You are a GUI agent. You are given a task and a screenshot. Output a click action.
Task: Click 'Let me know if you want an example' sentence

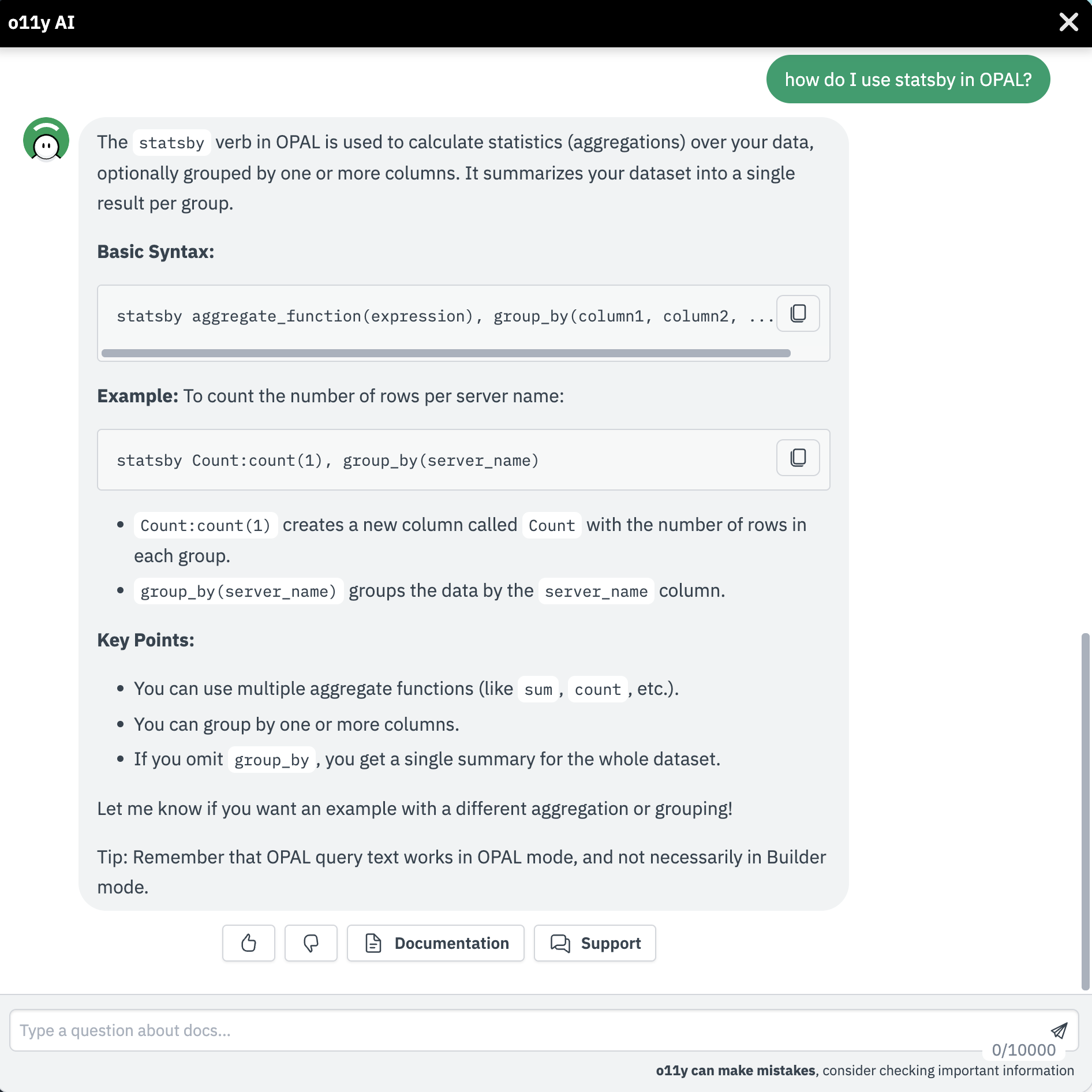coord(414,809)
